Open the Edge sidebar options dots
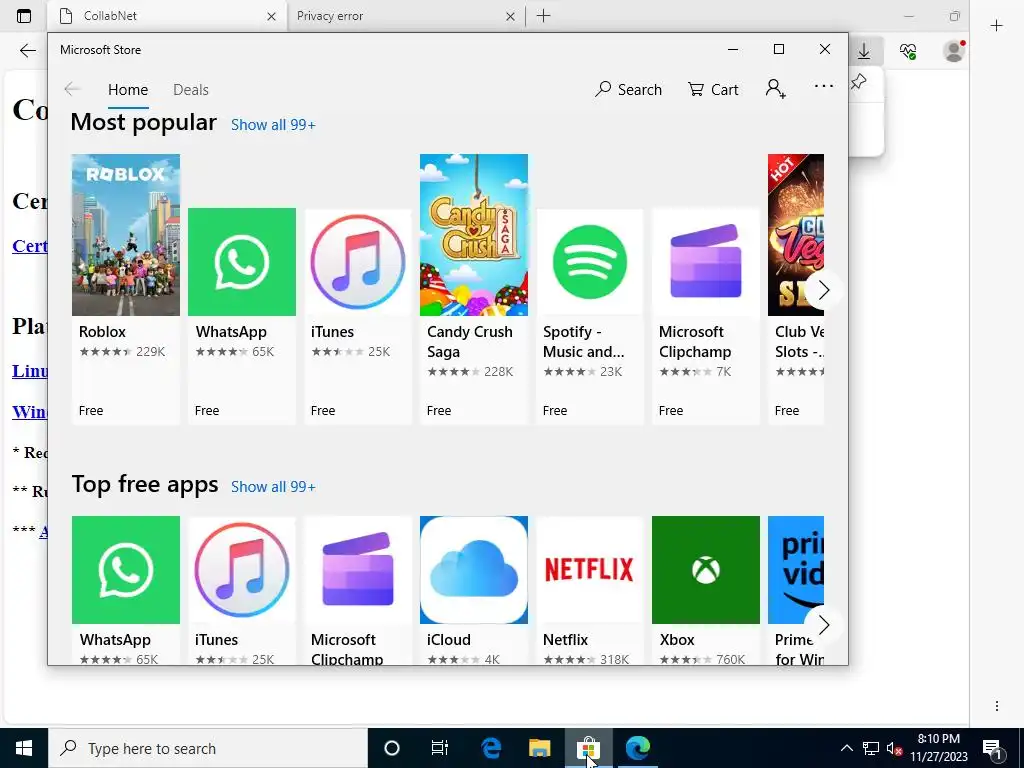The height and width of the screenshot is (768, 1024). (x=997, y=706)
